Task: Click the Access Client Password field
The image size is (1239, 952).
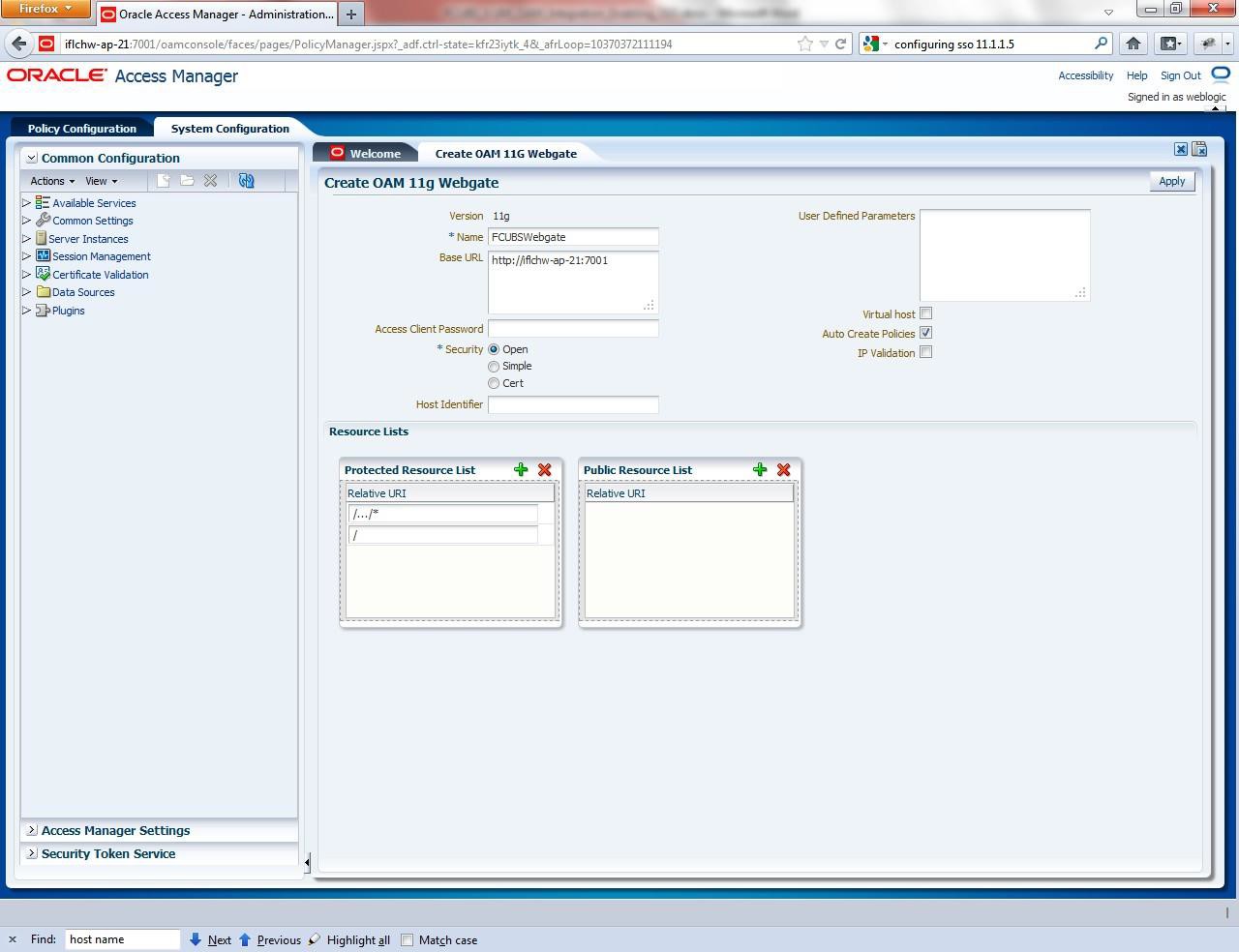Action: point(573,329)
